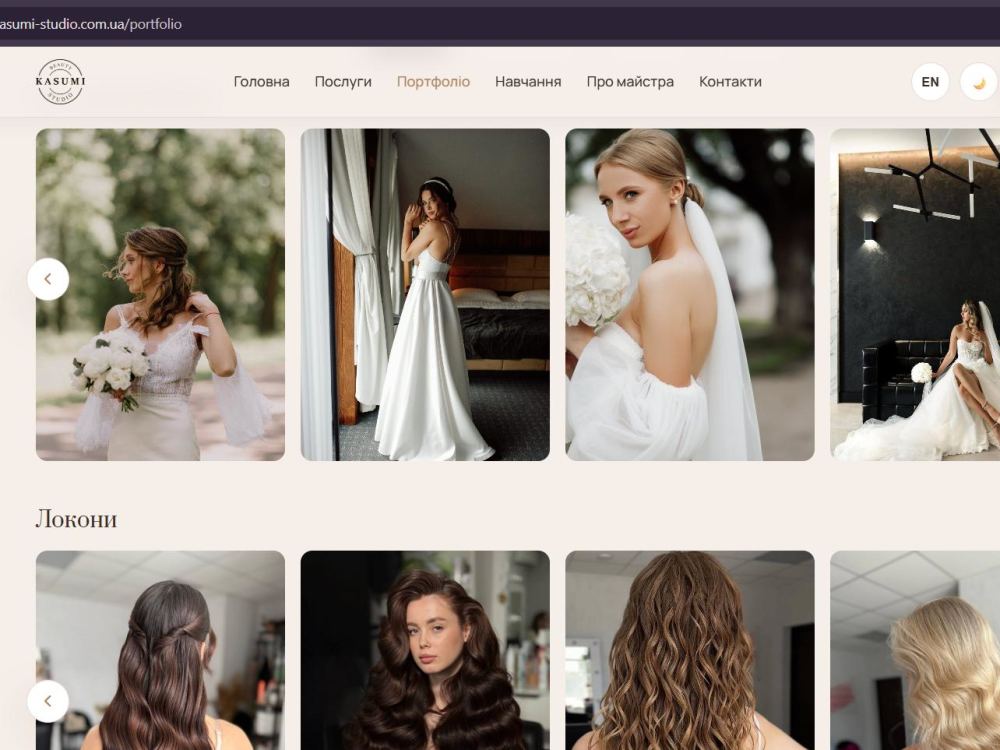
Task: Open photo of bride with bouquet outdoors
Action: tap(160, 295)
